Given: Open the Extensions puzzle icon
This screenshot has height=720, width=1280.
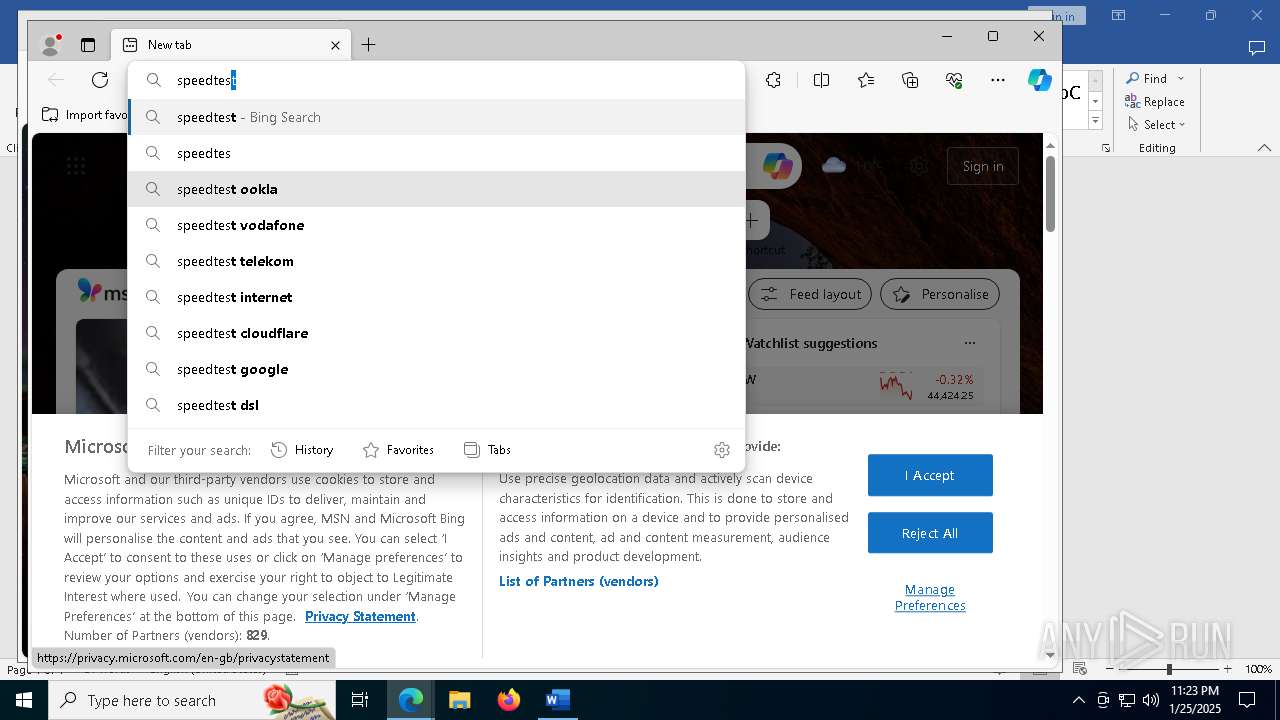Looking at the screenshot, I should click(773, 80).
